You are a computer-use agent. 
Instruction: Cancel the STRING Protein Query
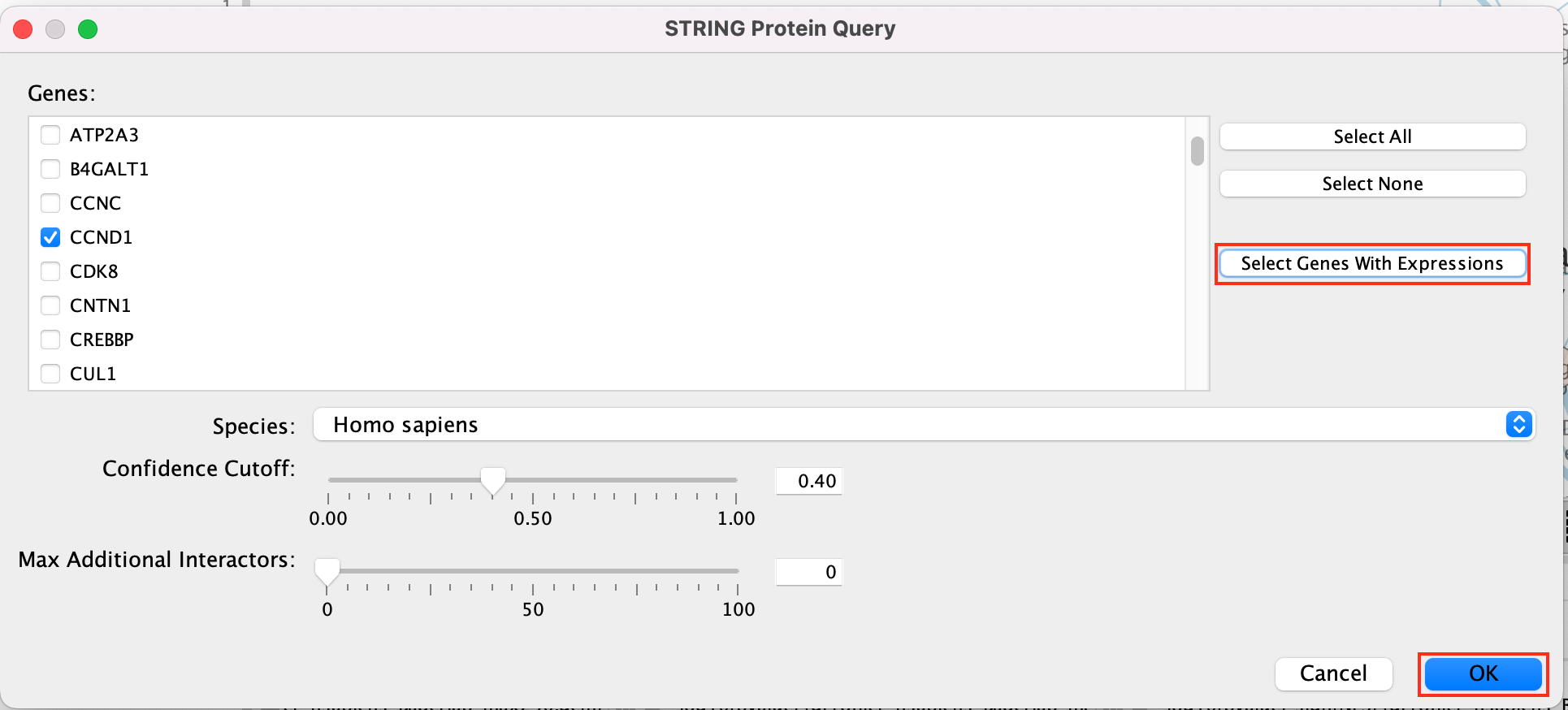[x=1333, y=673]
